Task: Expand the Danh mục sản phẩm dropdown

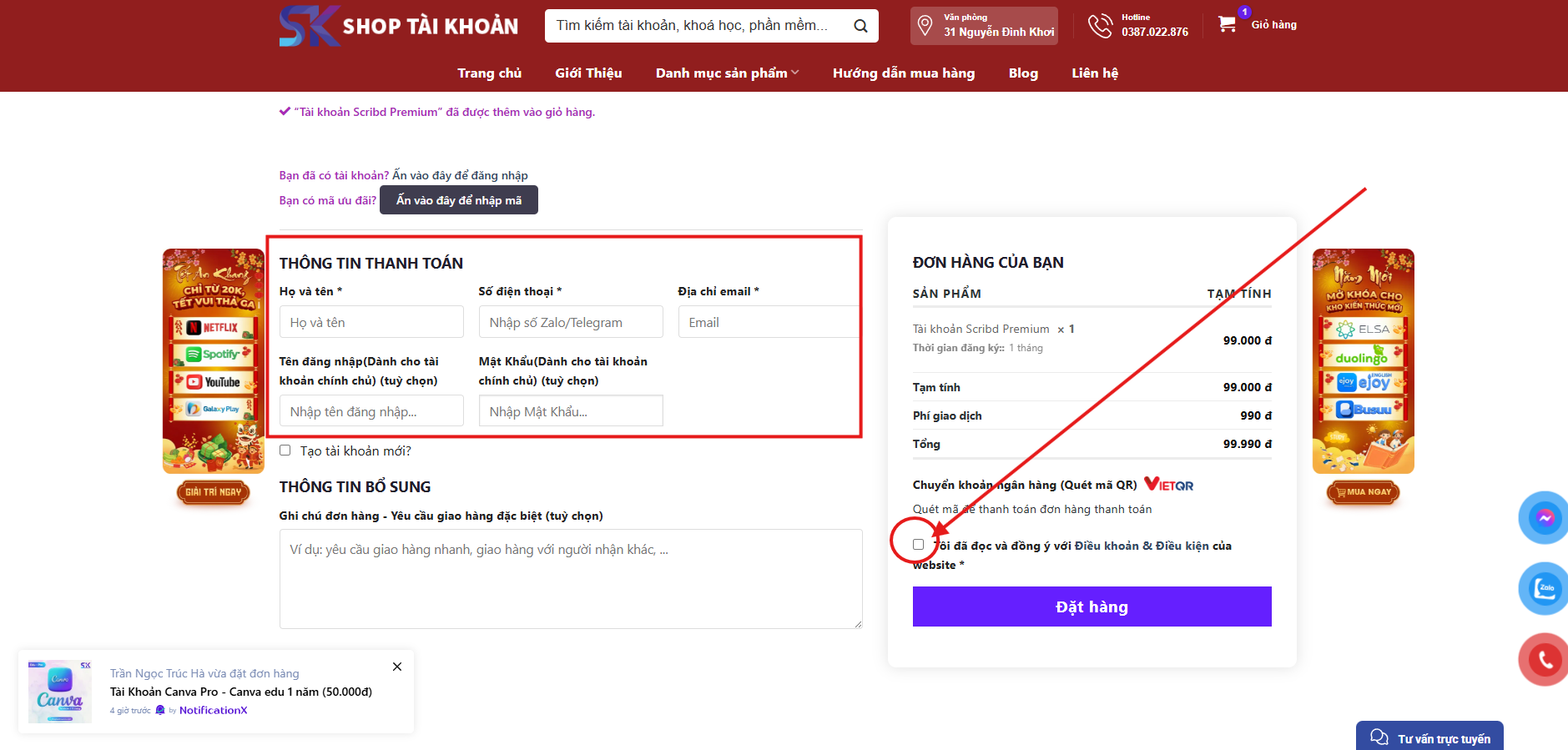Action: coord(726,73)
